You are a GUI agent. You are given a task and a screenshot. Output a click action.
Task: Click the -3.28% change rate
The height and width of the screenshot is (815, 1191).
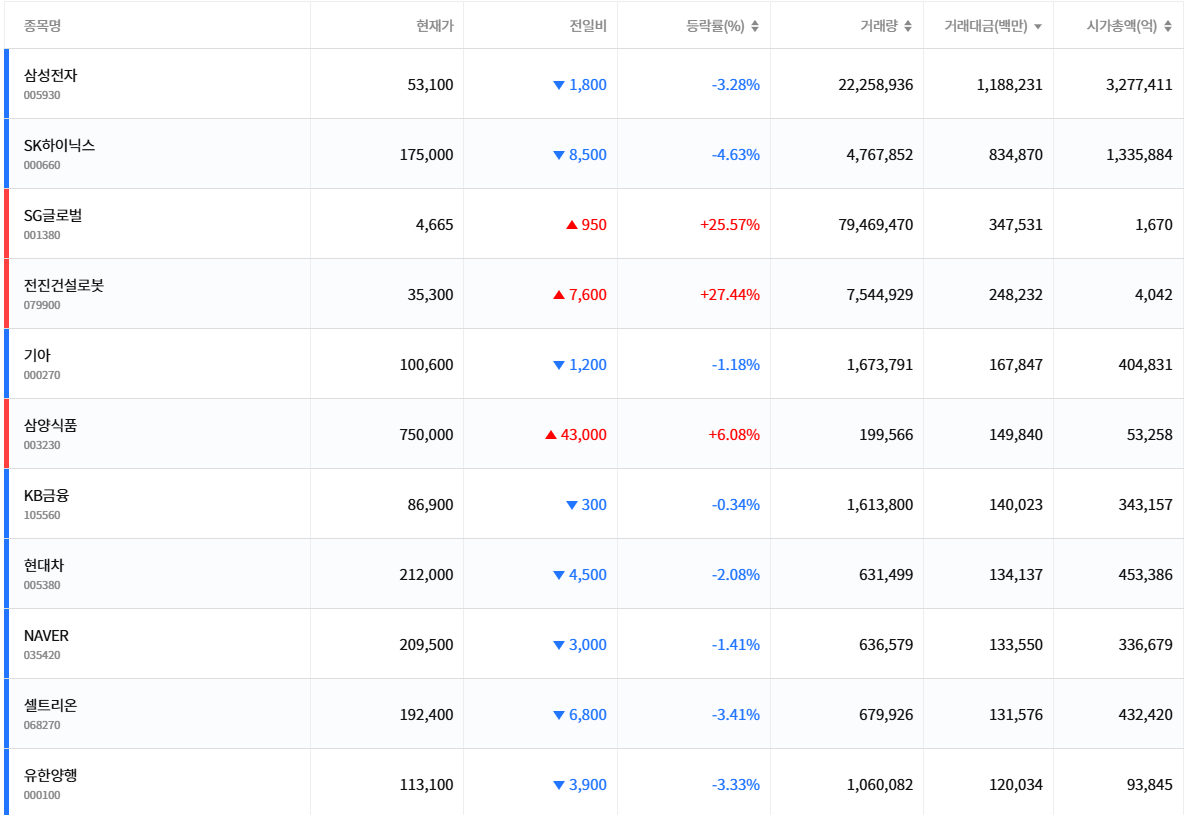pyautogui.click(x=735, y=84)
